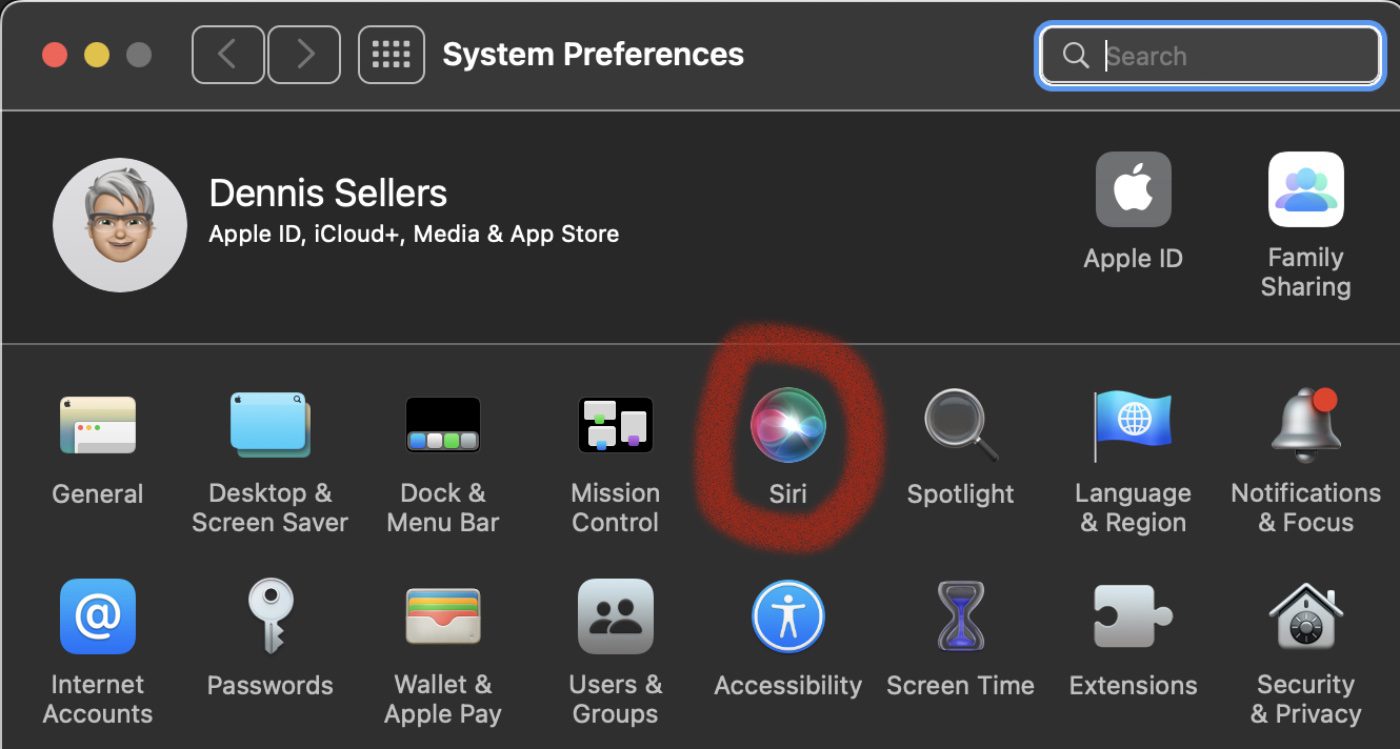Image resolution: width=1400 pixels, height=749 pixels.
Task: Open Internet Accounts preferences
Action: (97, 616)
